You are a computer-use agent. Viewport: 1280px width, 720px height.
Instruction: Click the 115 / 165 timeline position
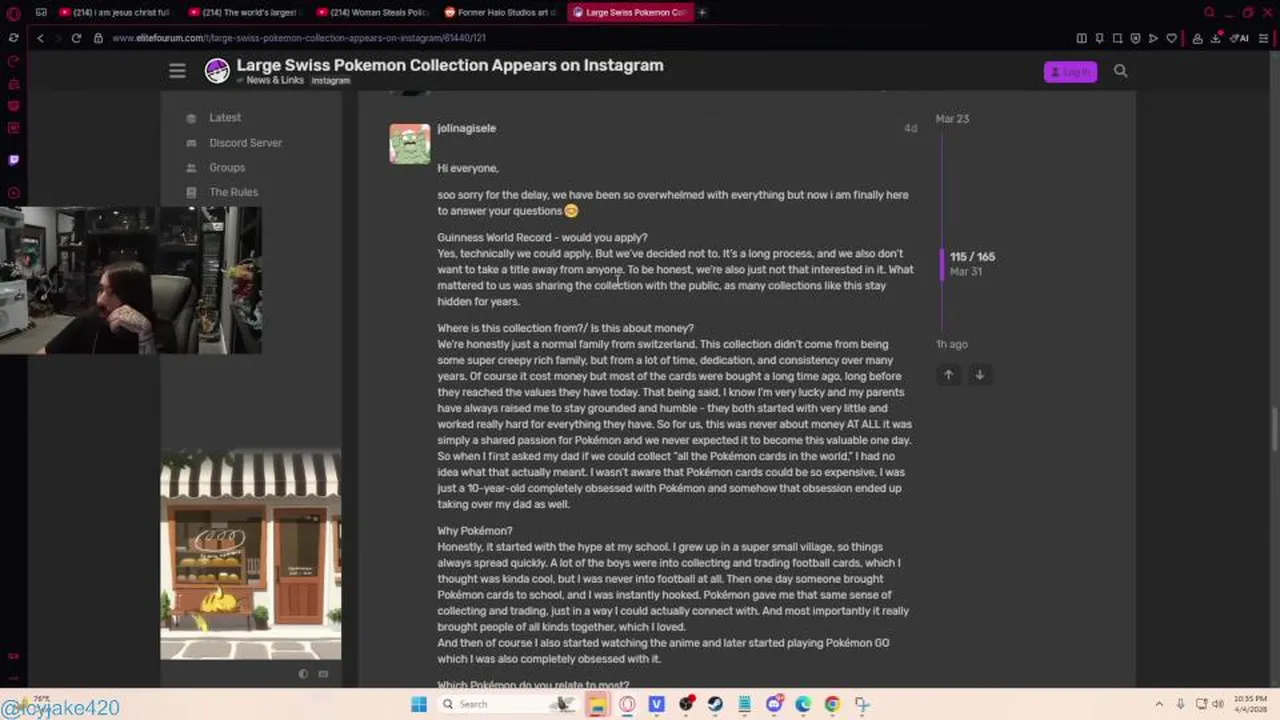(972, 257)
